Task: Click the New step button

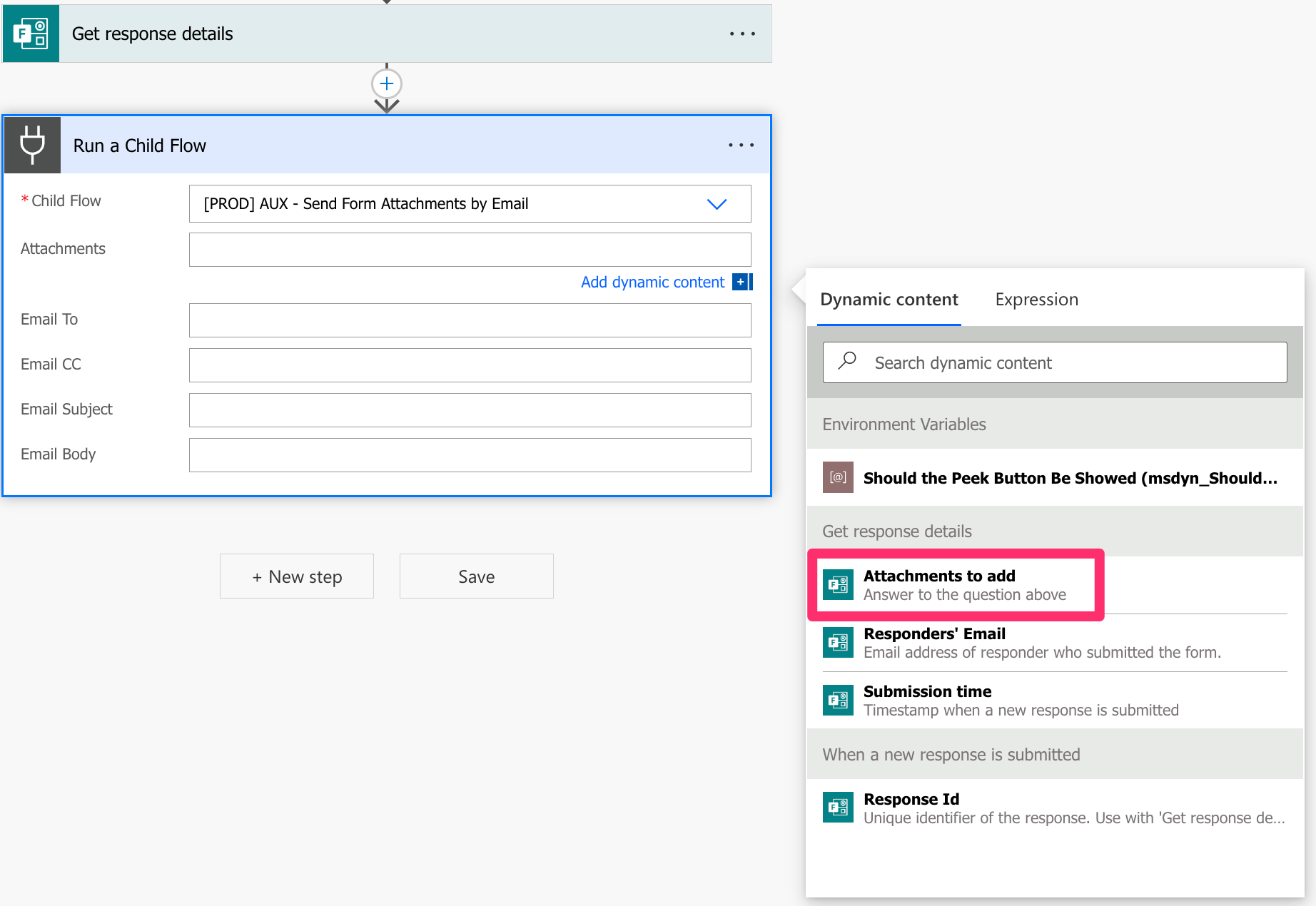Action: (x=297, y=576)
